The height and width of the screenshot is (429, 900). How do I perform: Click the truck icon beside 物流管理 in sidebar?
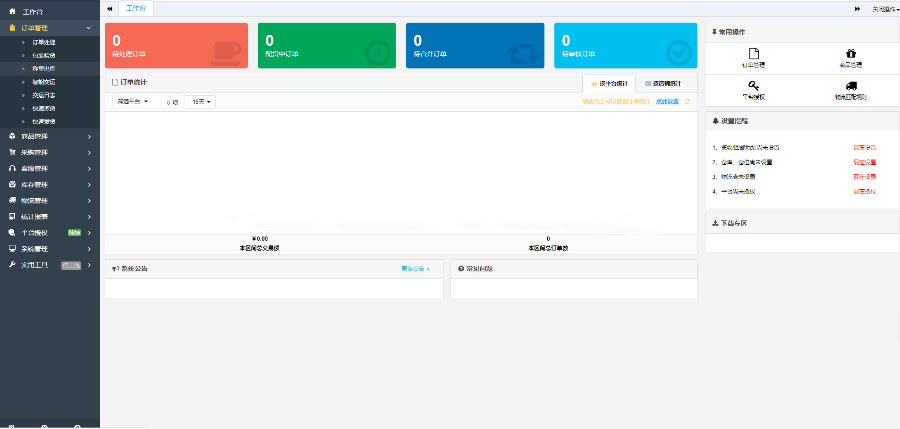click(x=12, y=200)
